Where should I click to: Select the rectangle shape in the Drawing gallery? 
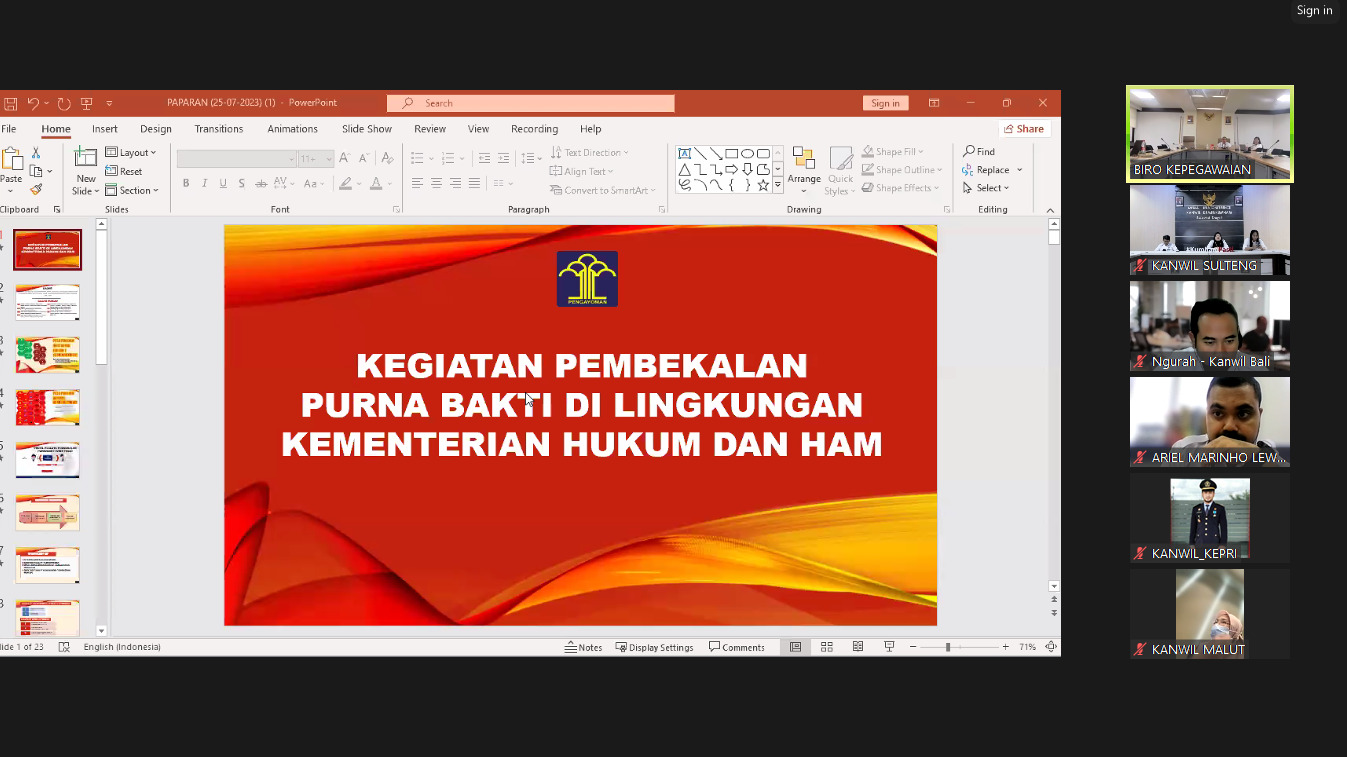pyautogui.click(x=731, y=152)
